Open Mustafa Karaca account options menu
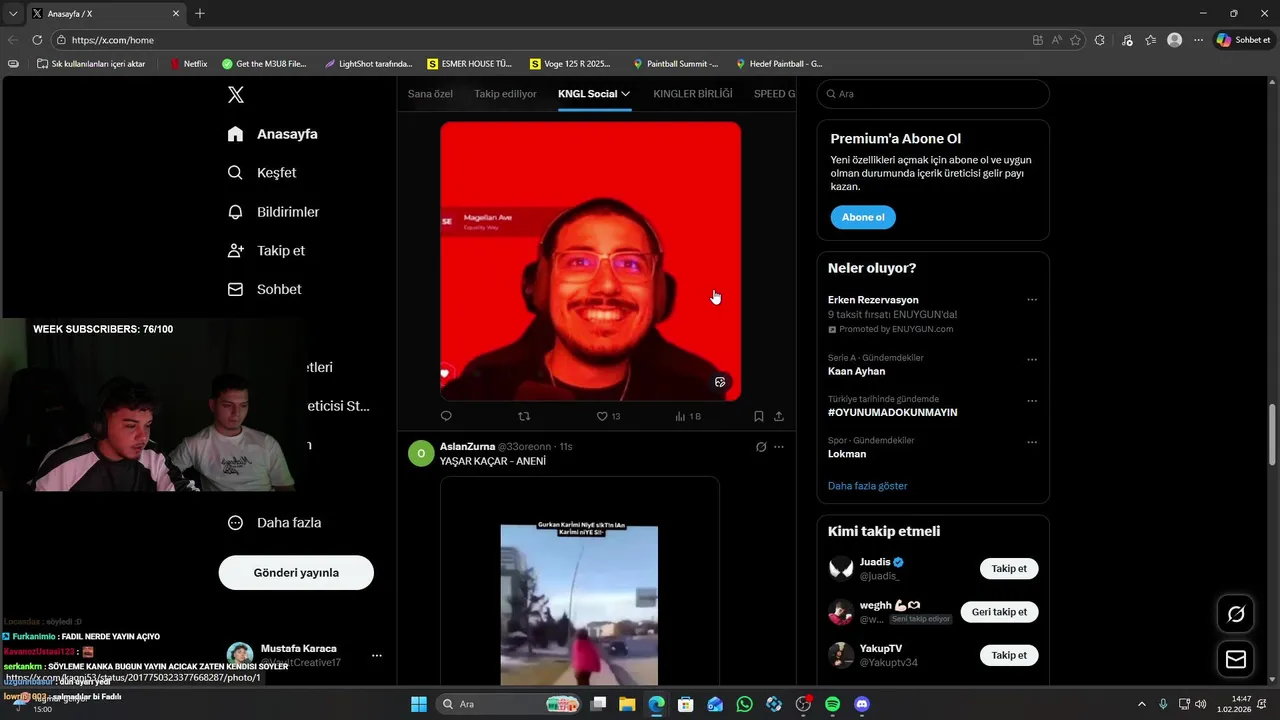 click(x=377, y=656)
